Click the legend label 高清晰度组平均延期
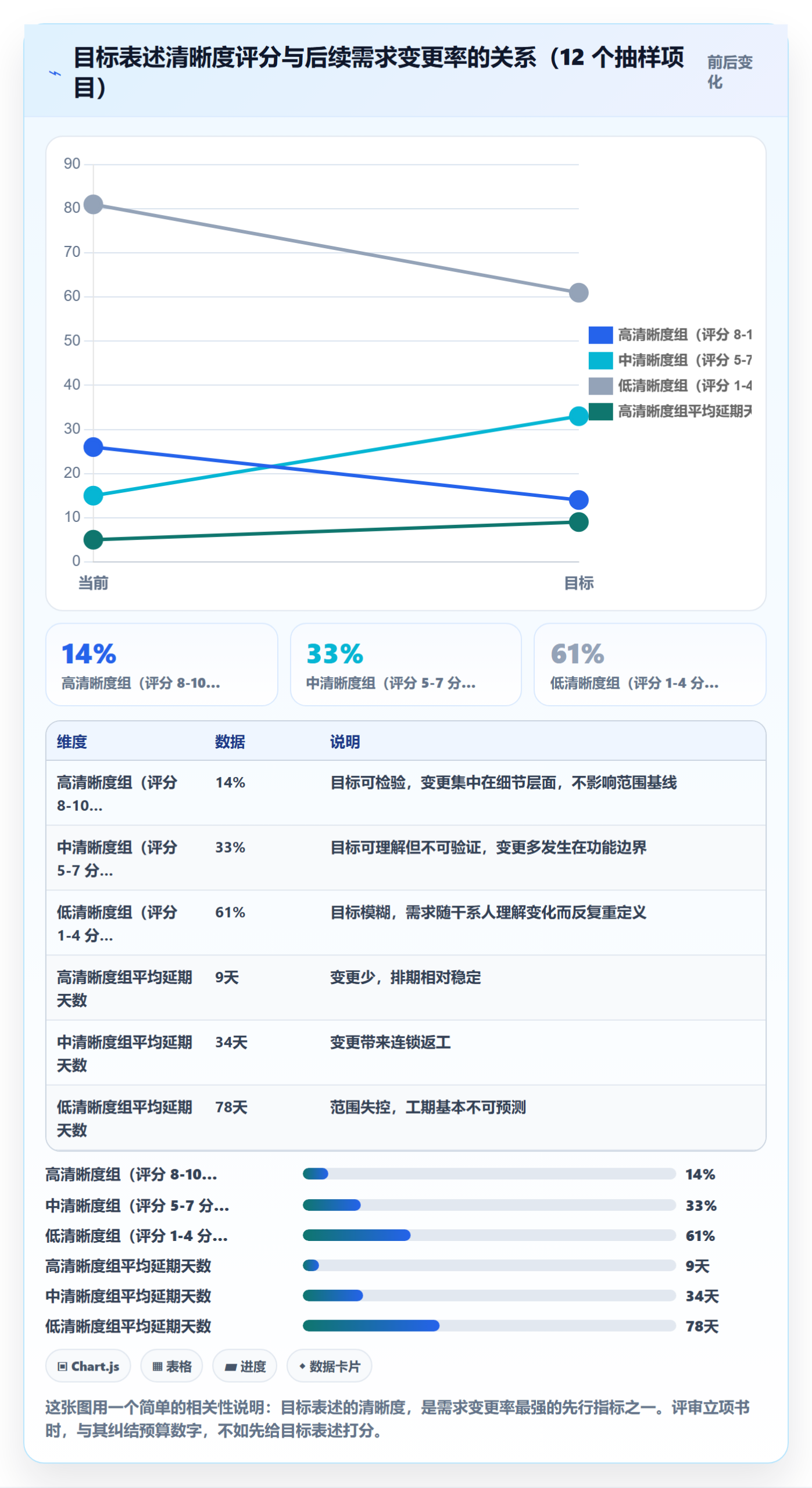 click(x=685, y=411)
